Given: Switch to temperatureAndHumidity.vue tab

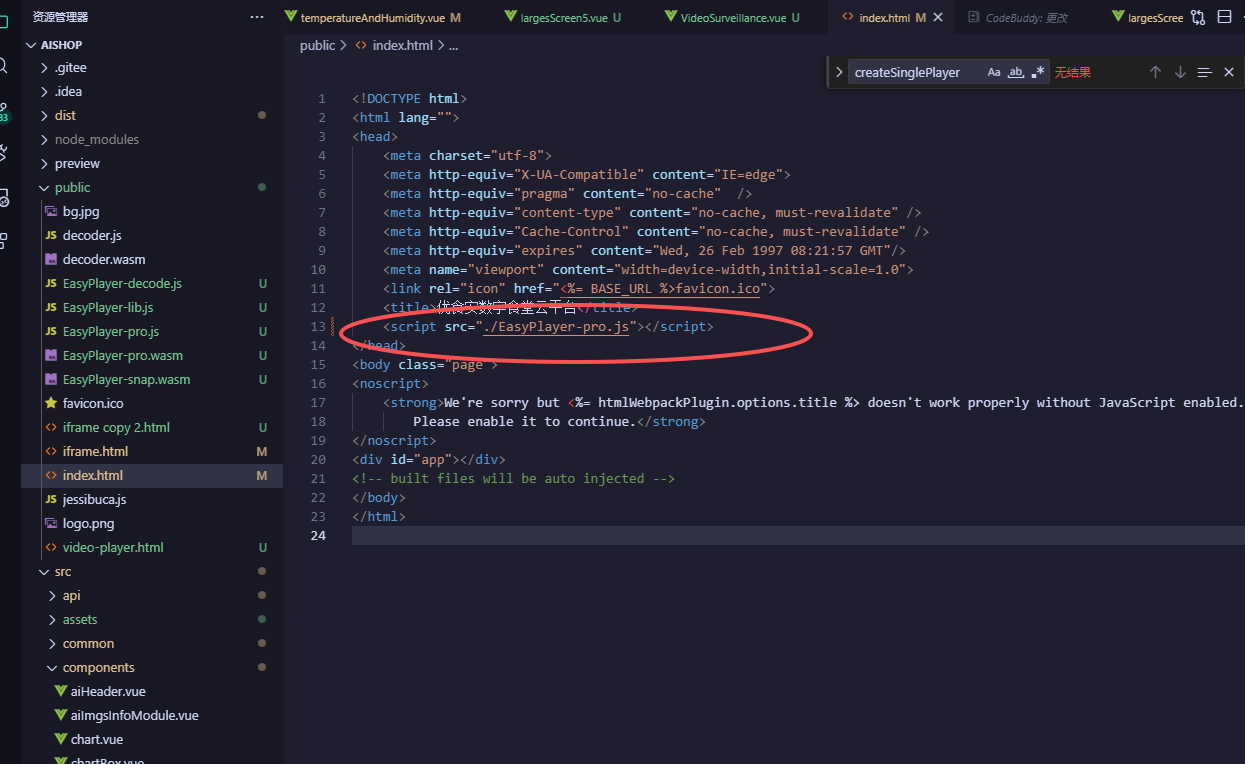Looking at the screenshot, I should point(373,17).
